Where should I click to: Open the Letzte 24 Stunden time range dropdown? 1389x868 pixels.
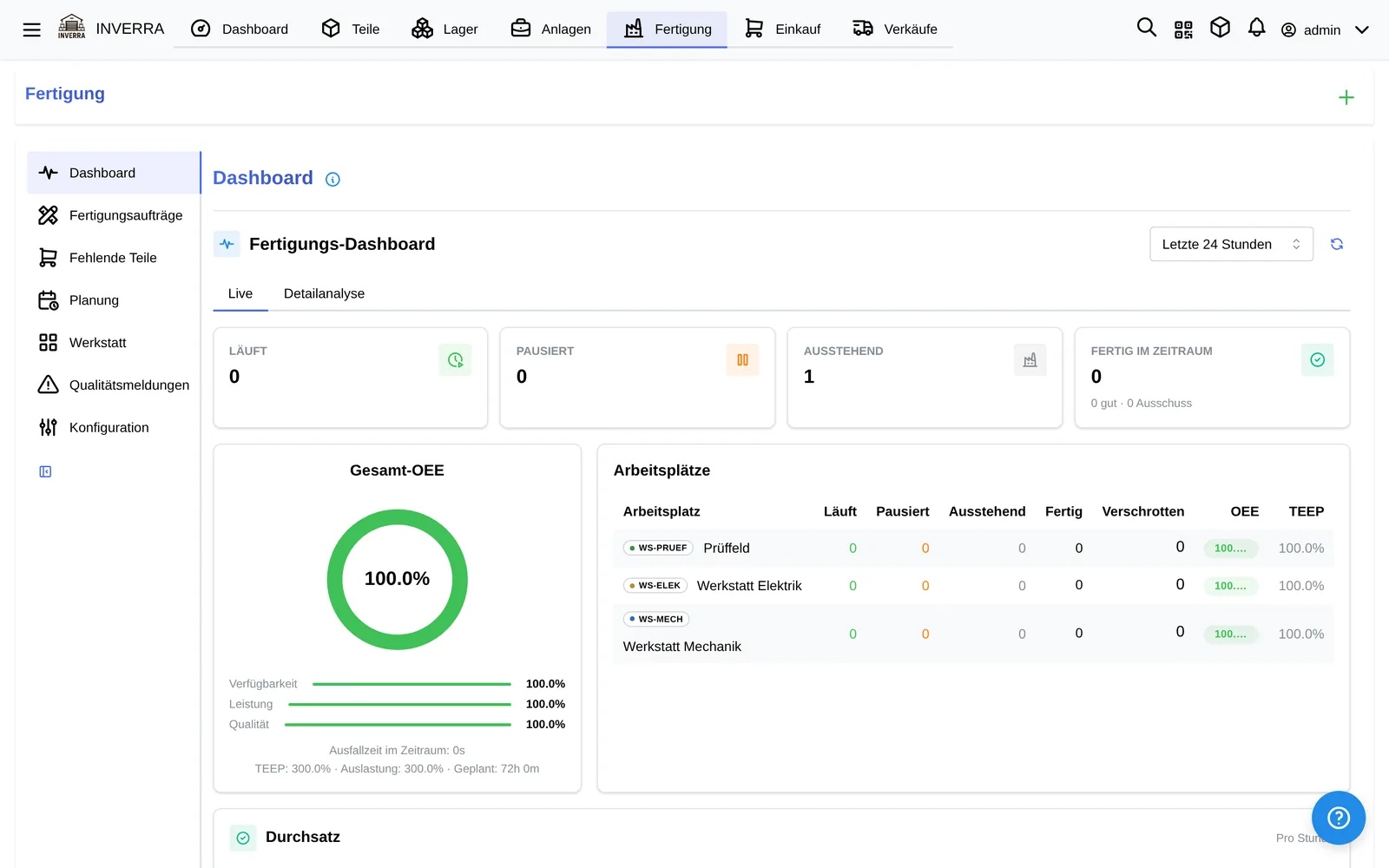pos(1231,244)
